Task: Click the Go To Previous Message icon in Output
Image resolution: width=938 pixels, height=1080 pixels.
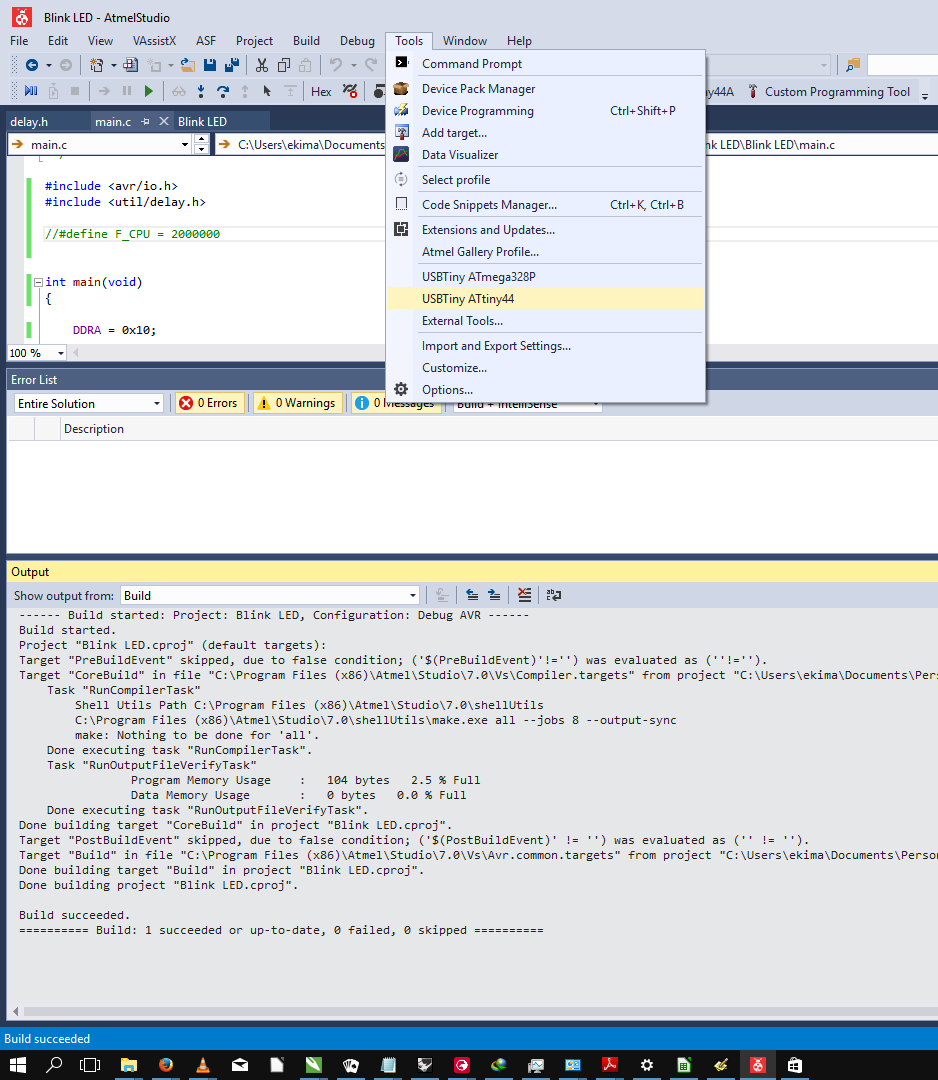Action: pos(472,595)
